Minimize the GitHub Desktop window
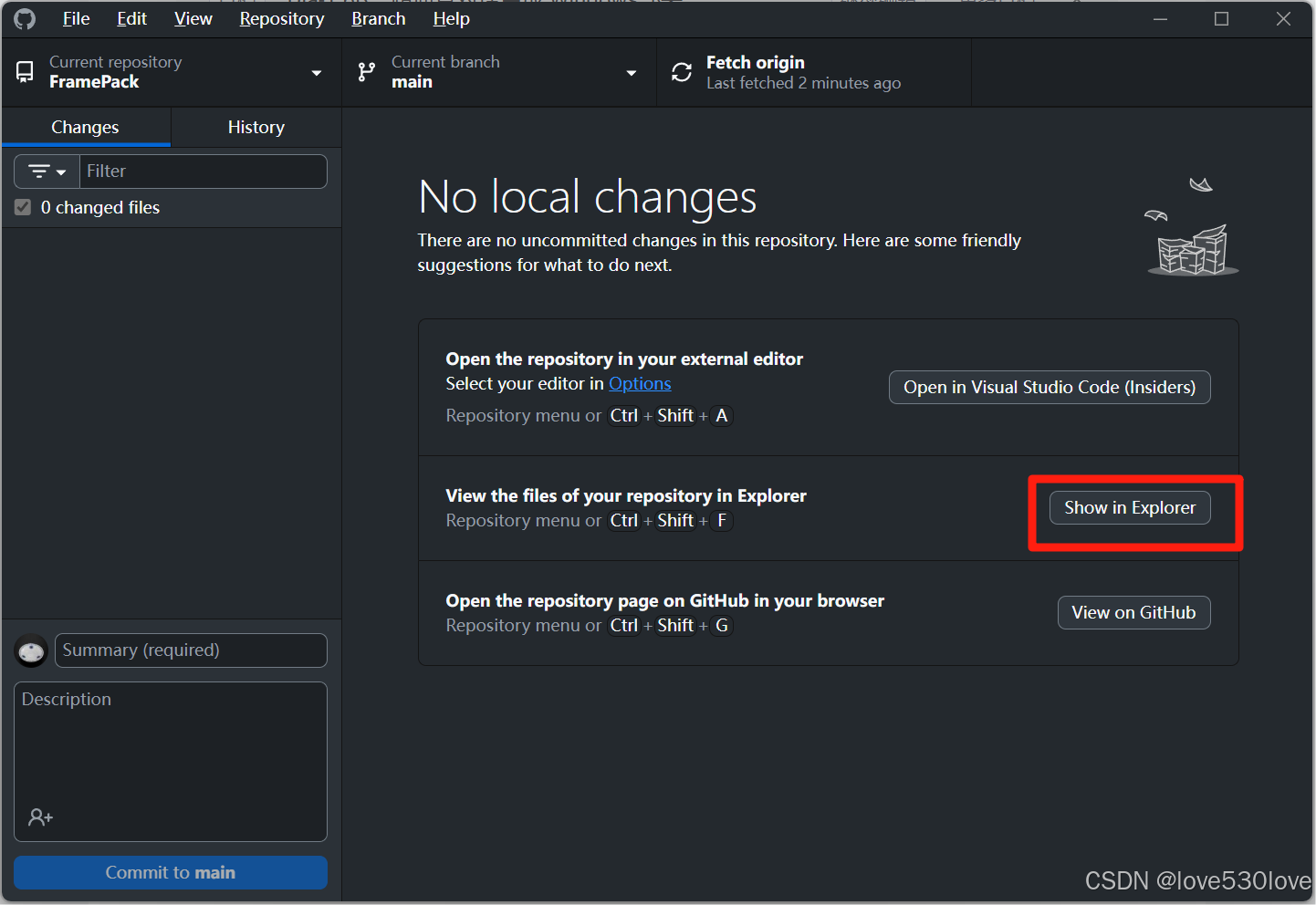1316x905 pixels. coord(1161,18)
